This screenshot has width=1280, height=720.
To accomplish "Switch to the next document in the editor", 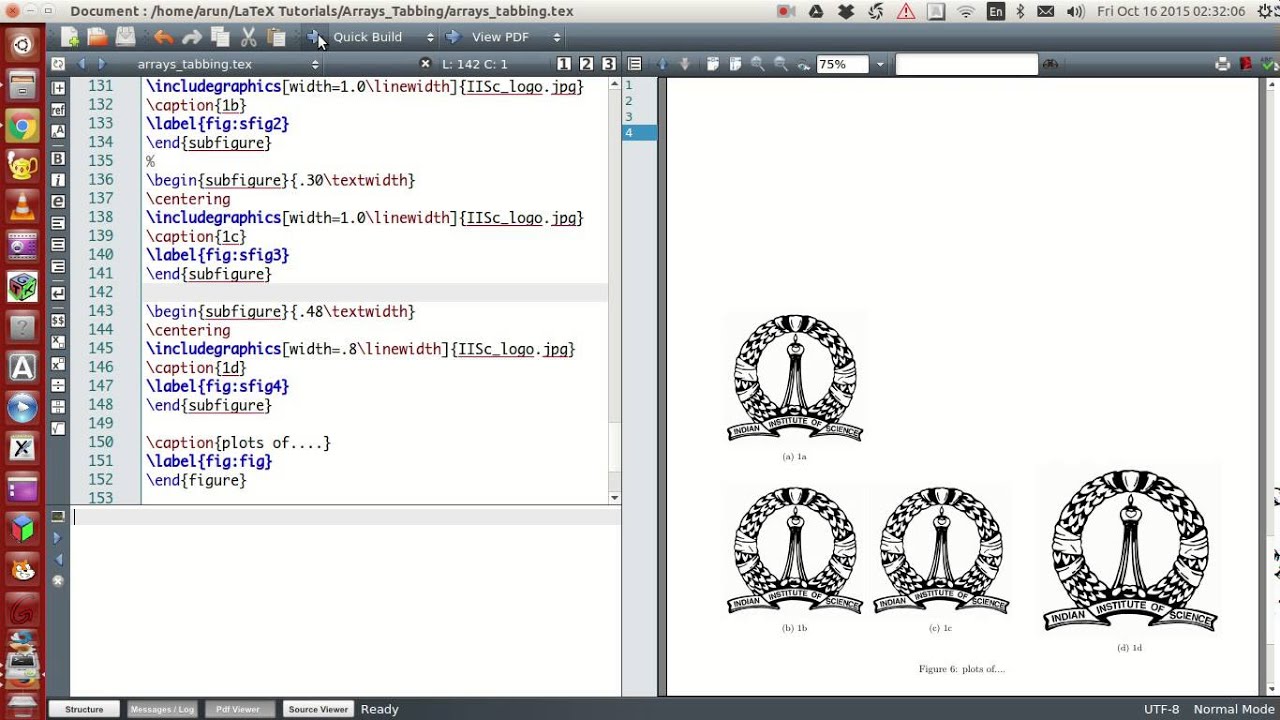I will (101, 64).
